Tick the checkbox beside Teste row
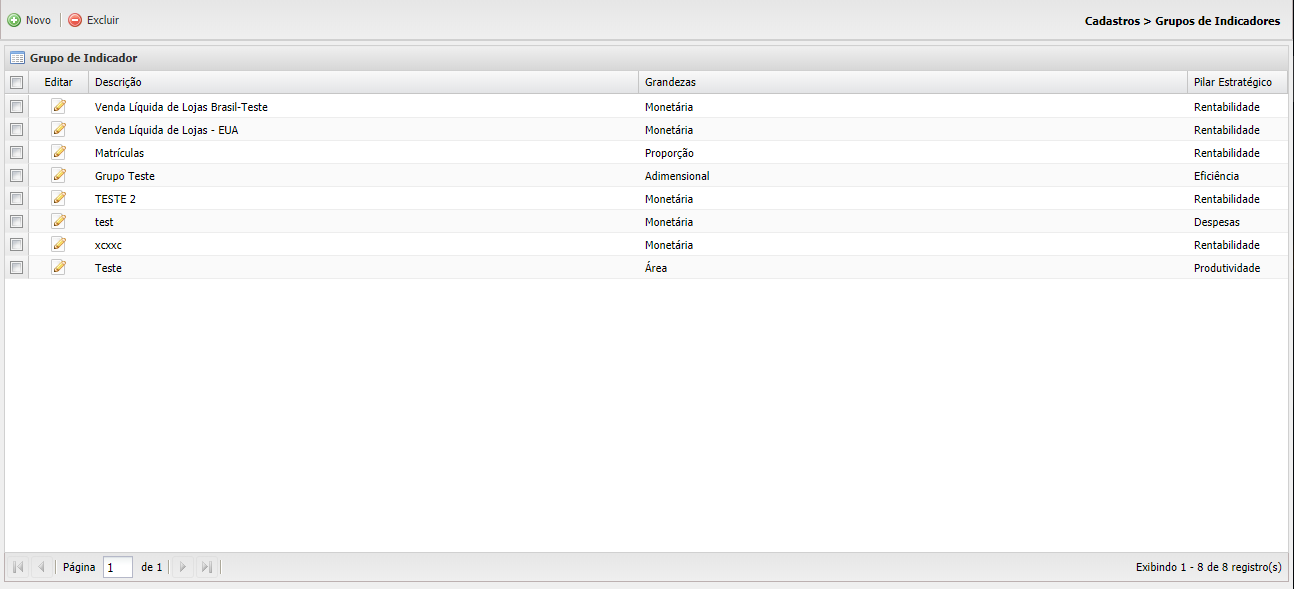Viewport: 1294px width, 589px height. [16, 267]
